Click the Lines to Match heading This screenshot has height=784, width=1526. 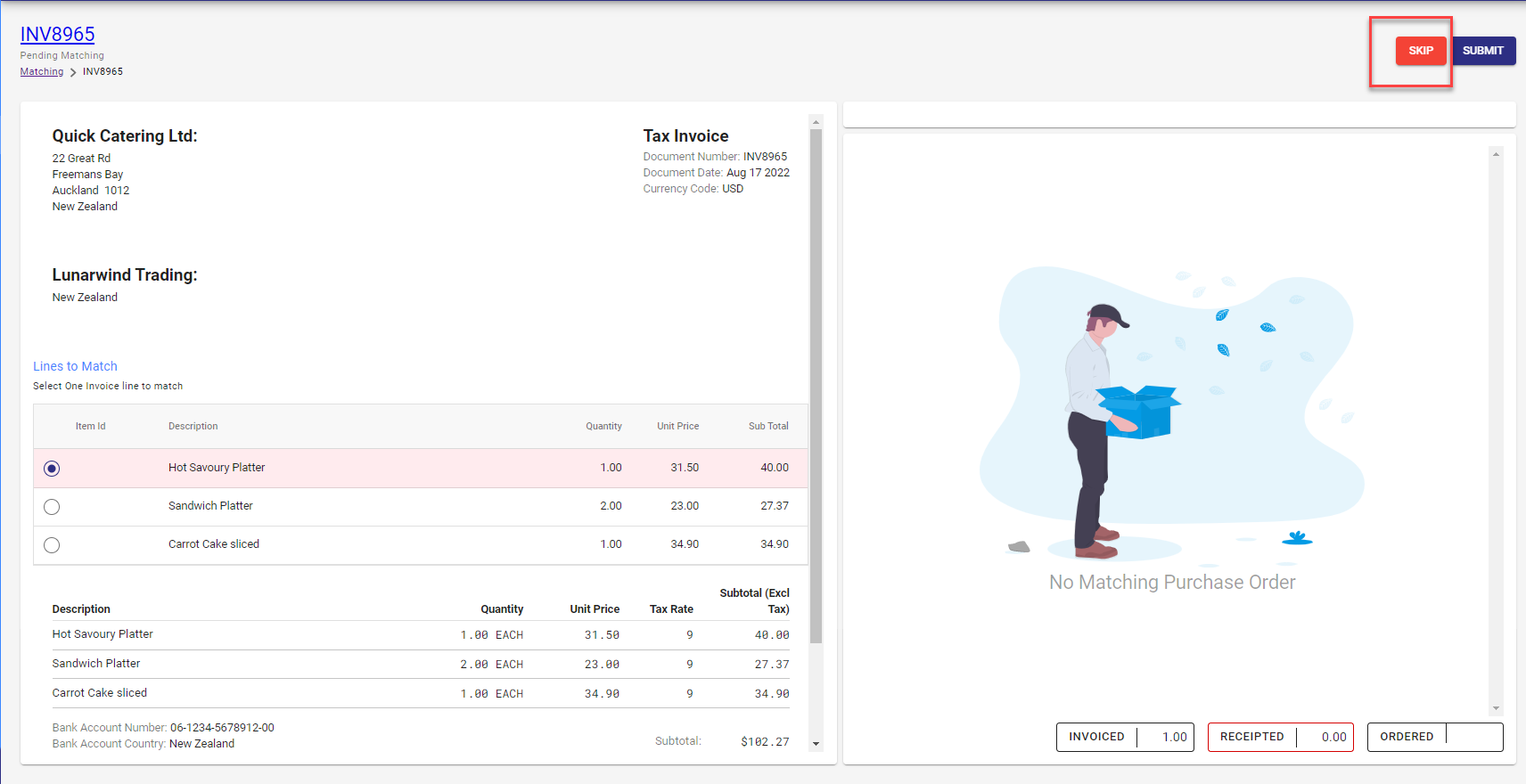(75, 366)
